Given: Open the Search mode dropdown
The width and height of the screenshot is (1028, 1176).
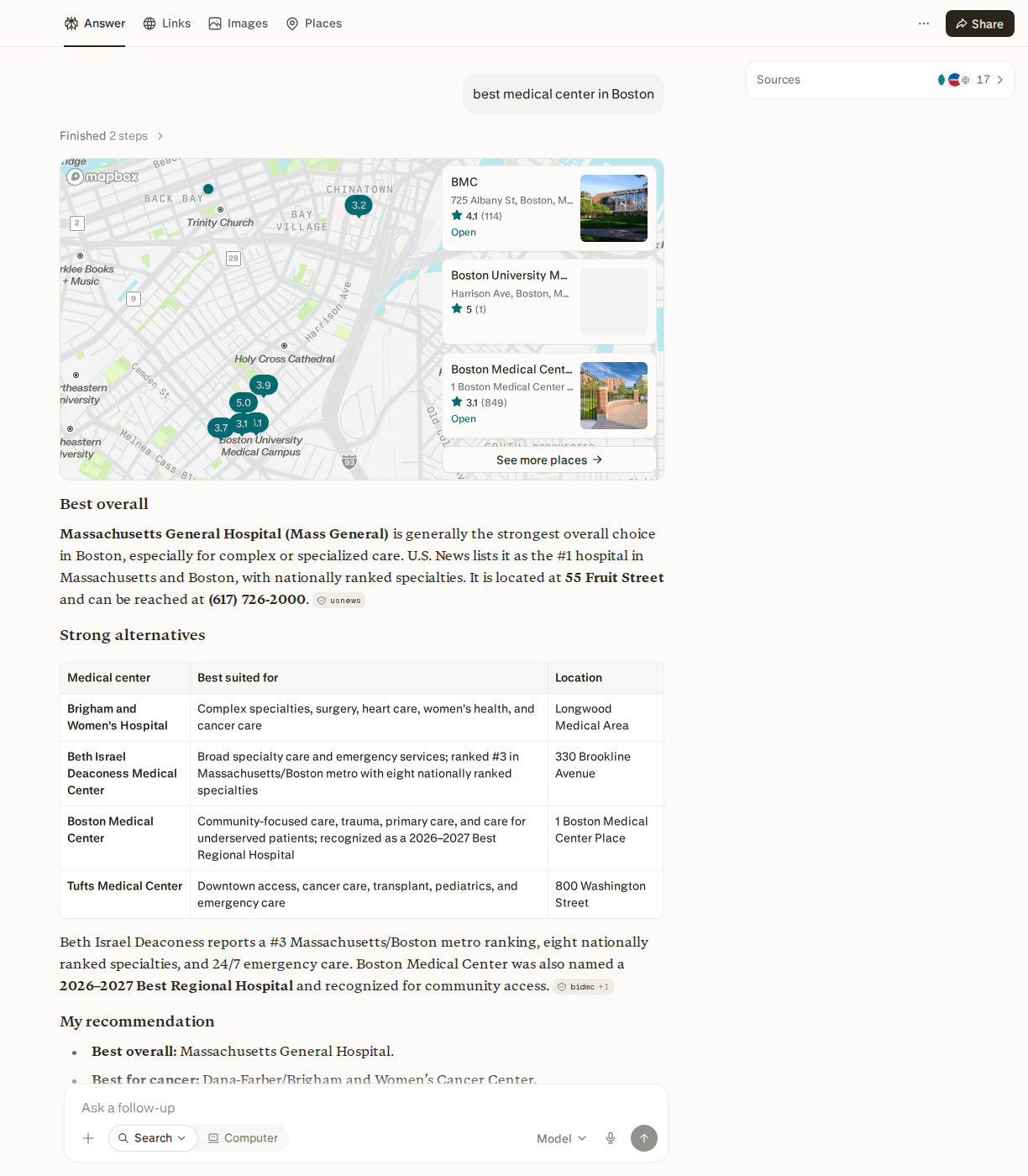Looking at the screenshot, I should point(153,1138).
